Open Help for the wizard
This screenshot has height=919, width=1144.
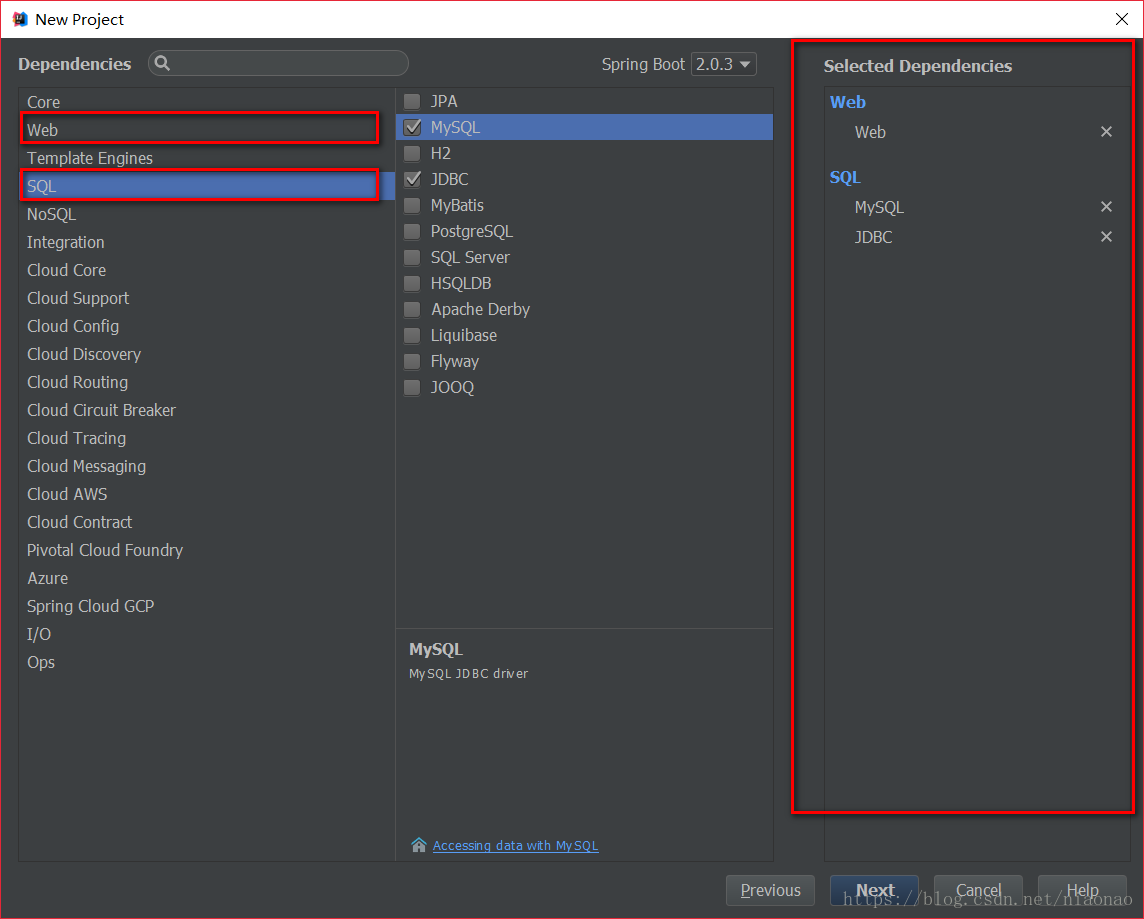[1082, 890]
